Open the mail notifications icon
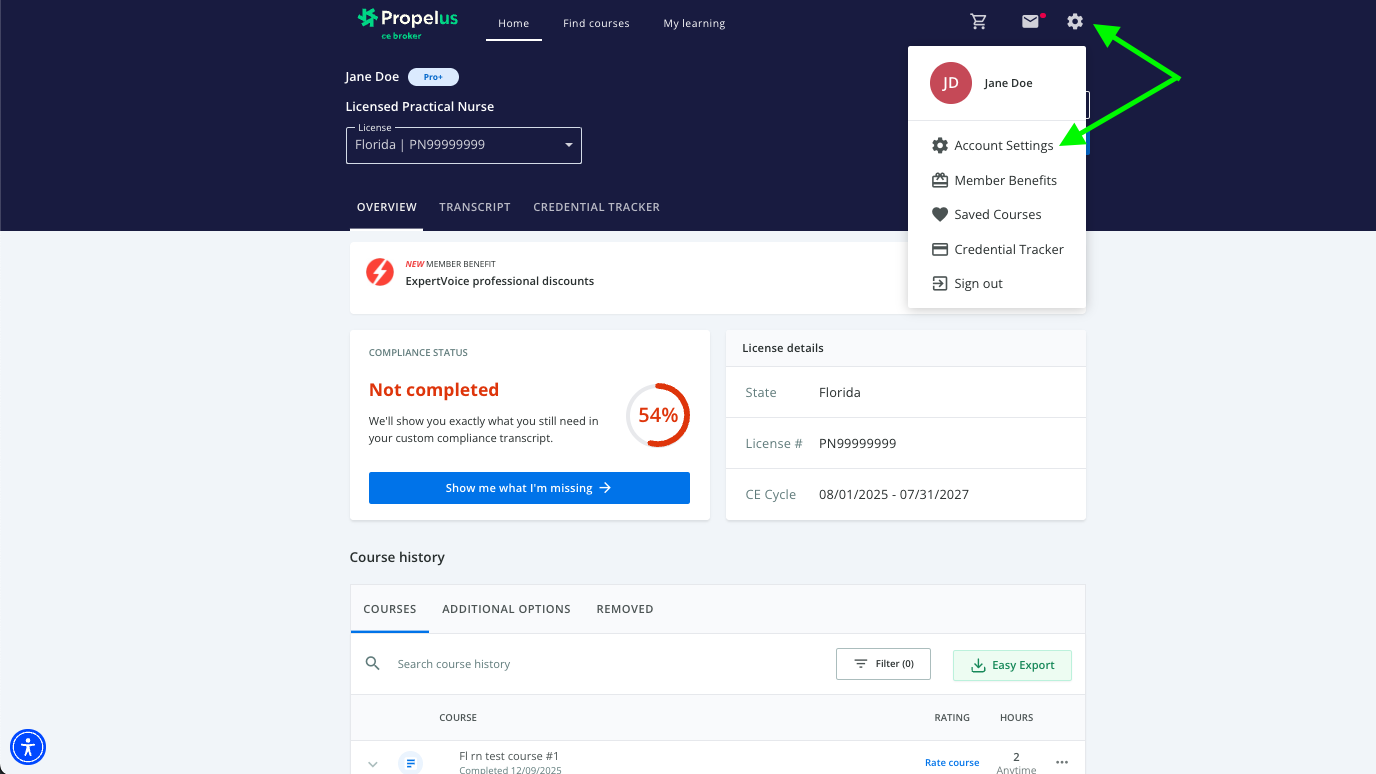 coord(1030,22)
